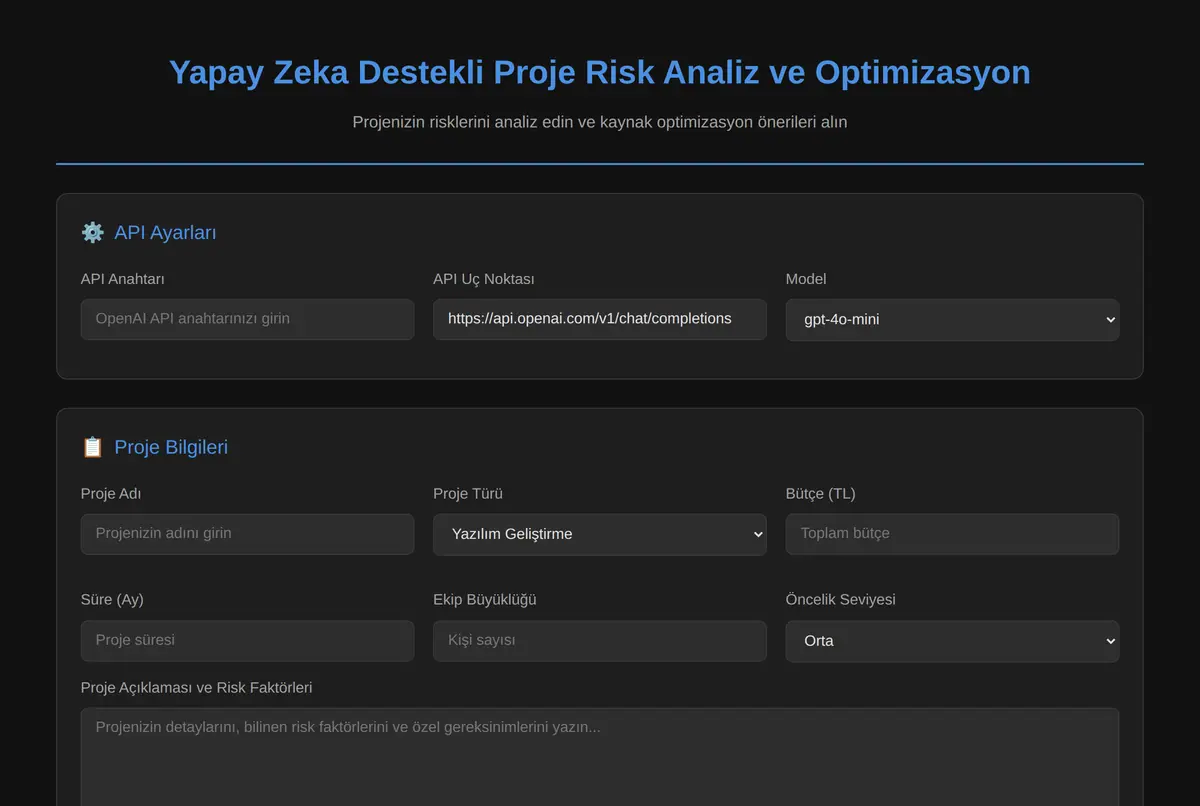1200x806 pixels.
Task: Click the Ekip Büyüklüğü input field
Action: pos(600,640)
